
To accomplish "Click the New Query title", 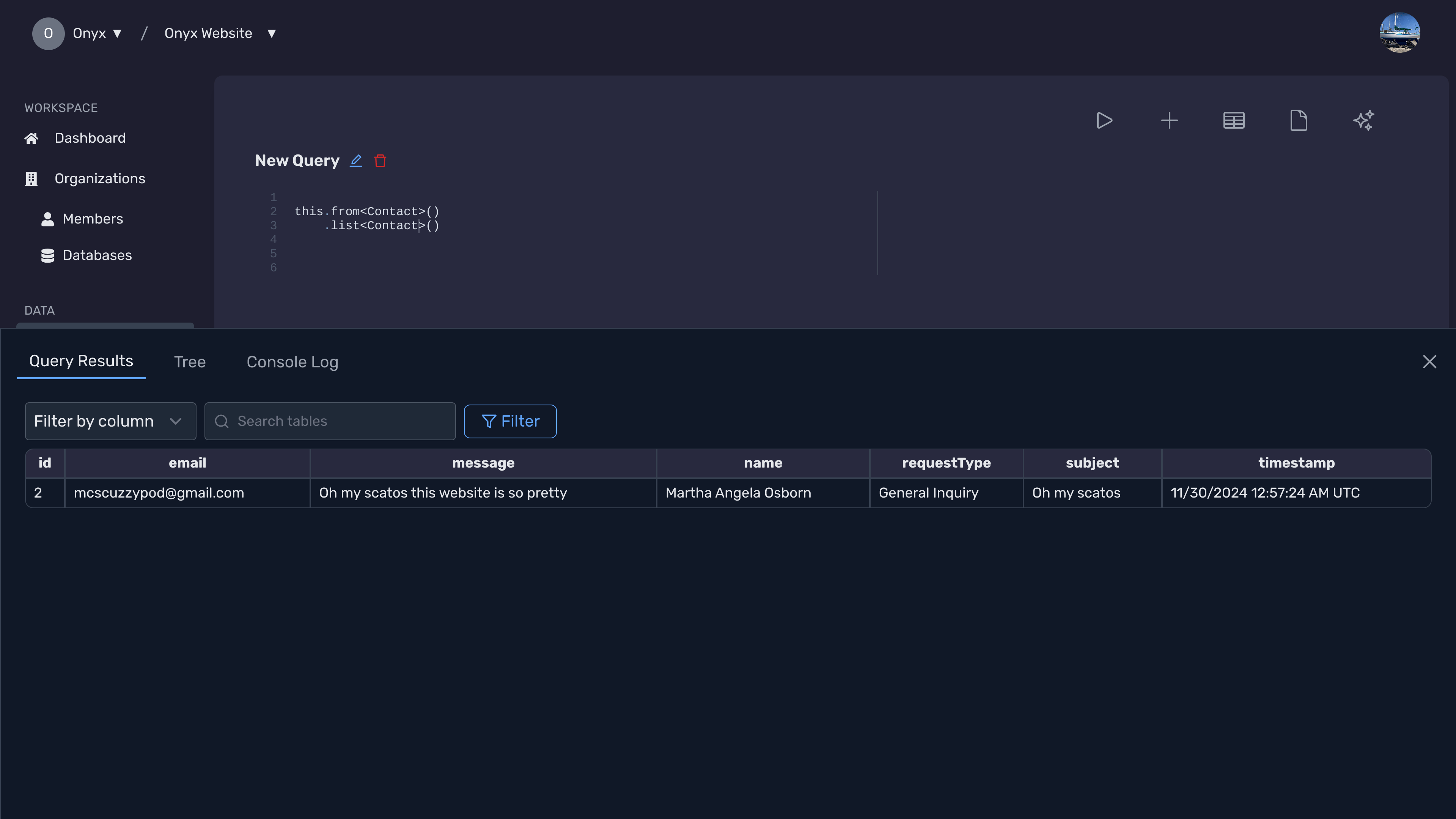I will click(x=297, y=161).
